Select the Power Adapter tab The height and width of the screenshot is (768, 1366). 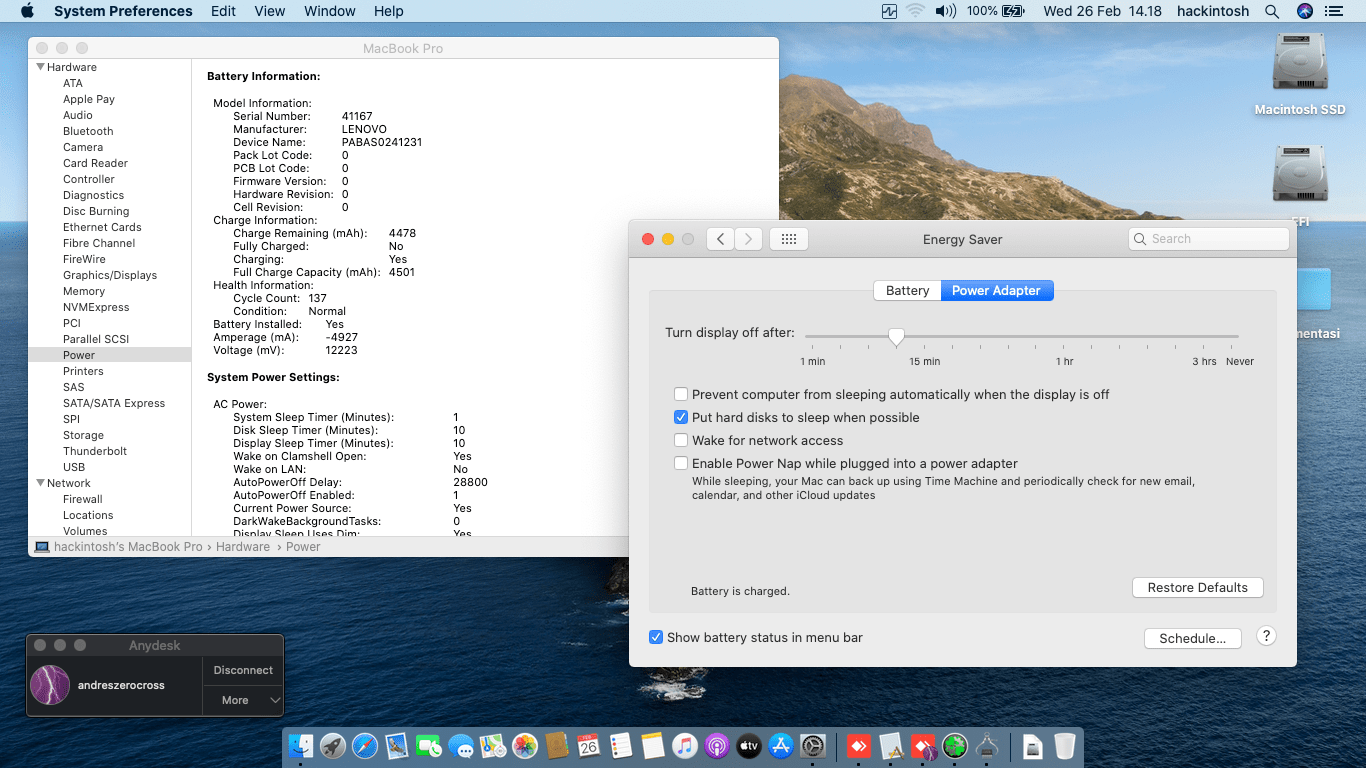click(996, 290)
